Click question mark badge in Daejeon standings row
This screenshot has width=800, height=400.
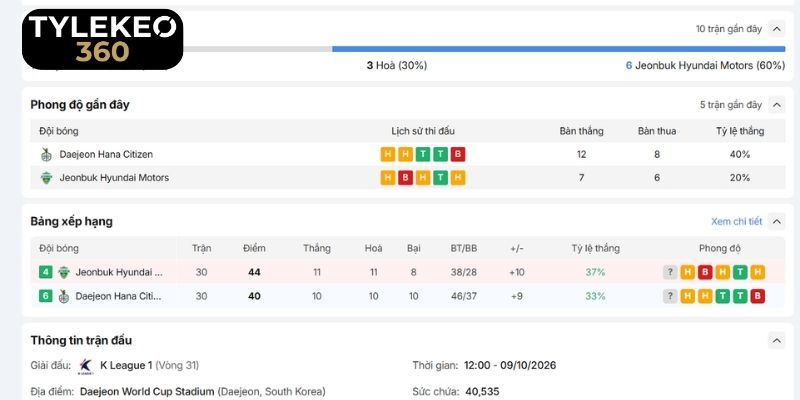click(670, 296)
